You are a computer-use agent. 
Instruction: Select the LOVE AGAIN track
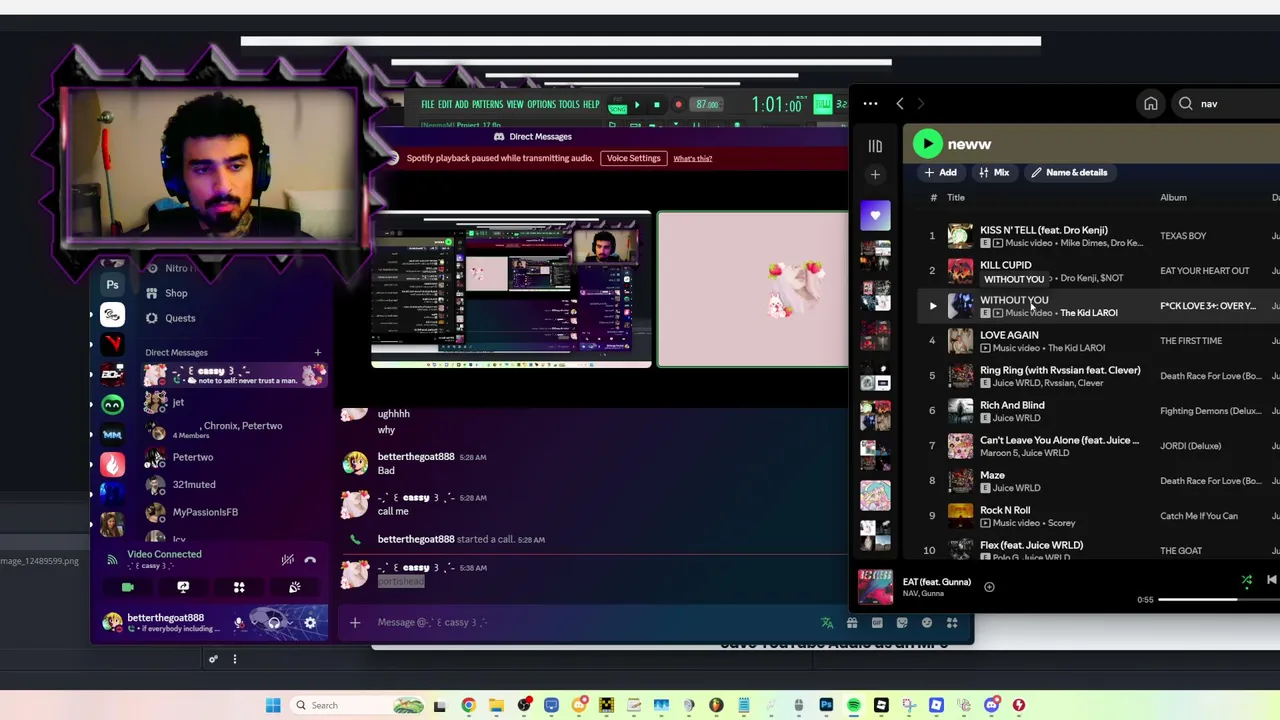click(1009, 335)
